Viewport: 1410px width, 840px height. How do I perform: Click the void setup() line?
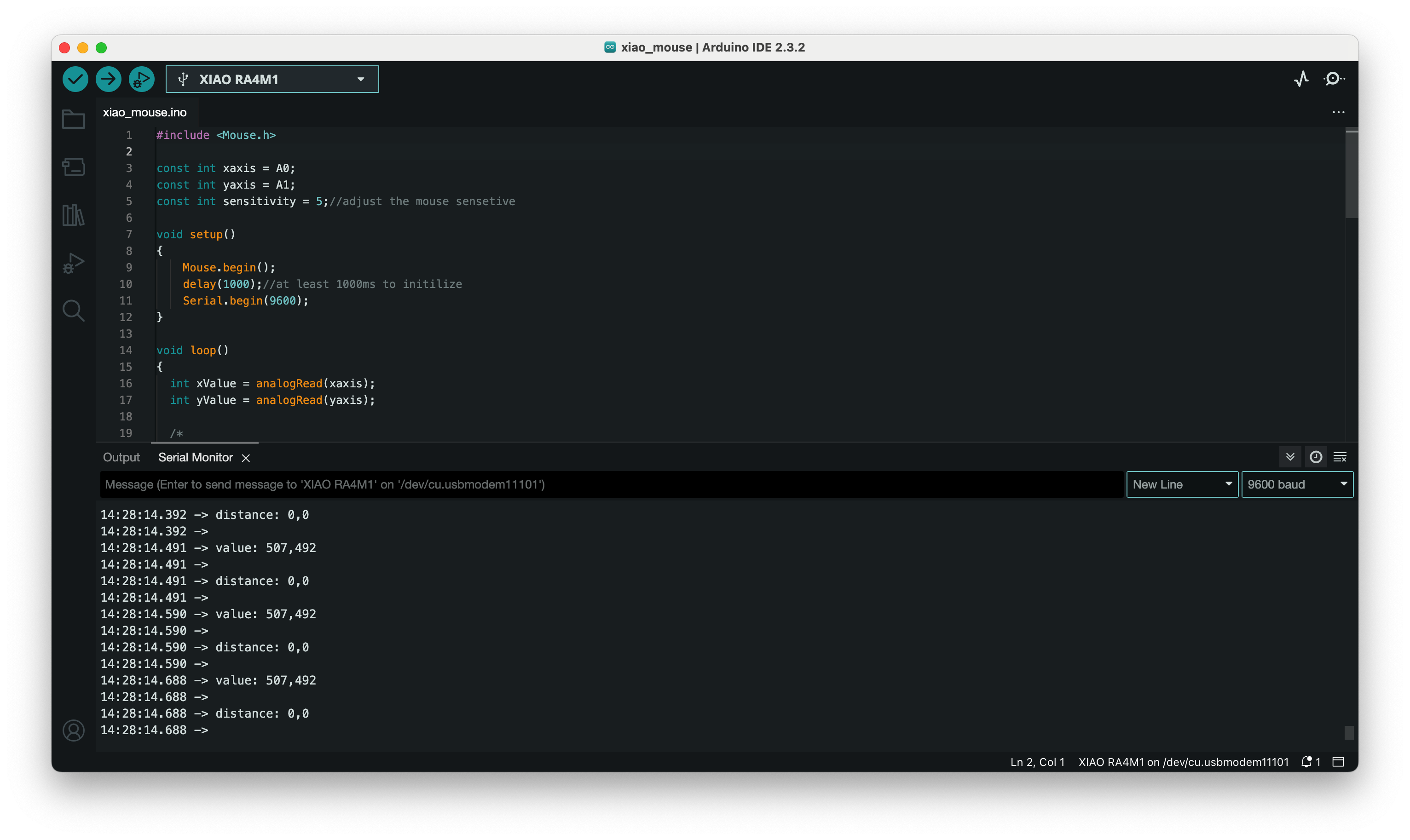click(x=196, y=234)
